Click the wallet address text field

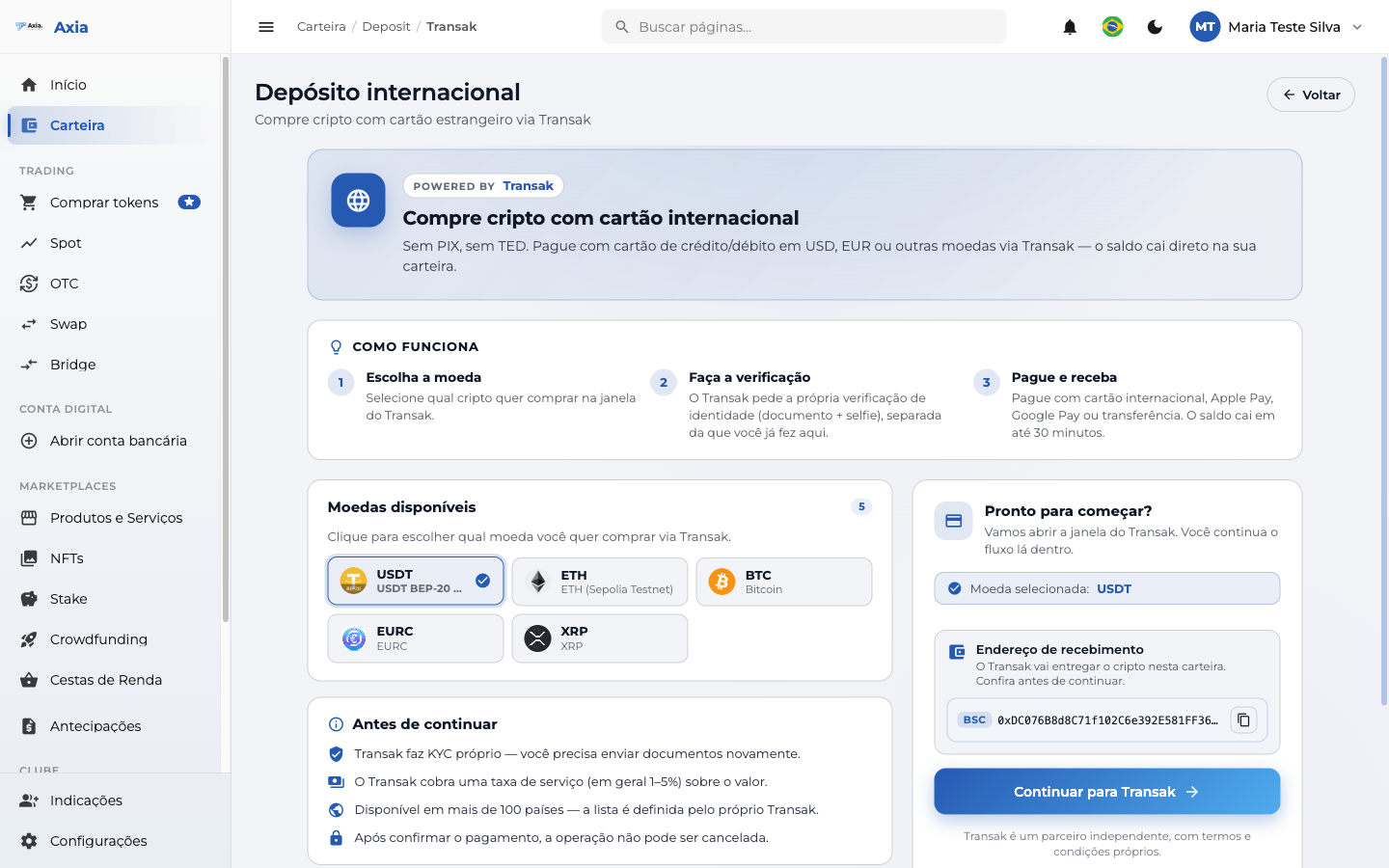coord(1107,720)
